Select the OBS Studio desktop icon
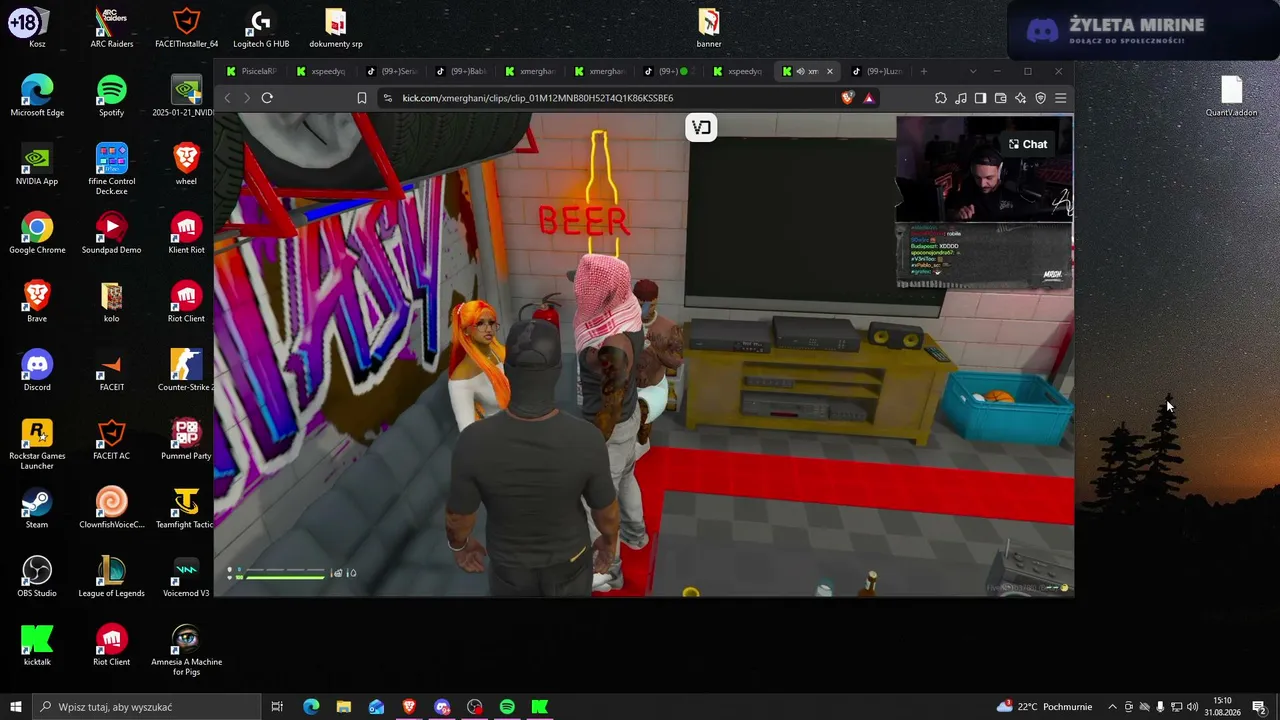The height and width of the screenshot is (720, 1280). coord(37,577)
